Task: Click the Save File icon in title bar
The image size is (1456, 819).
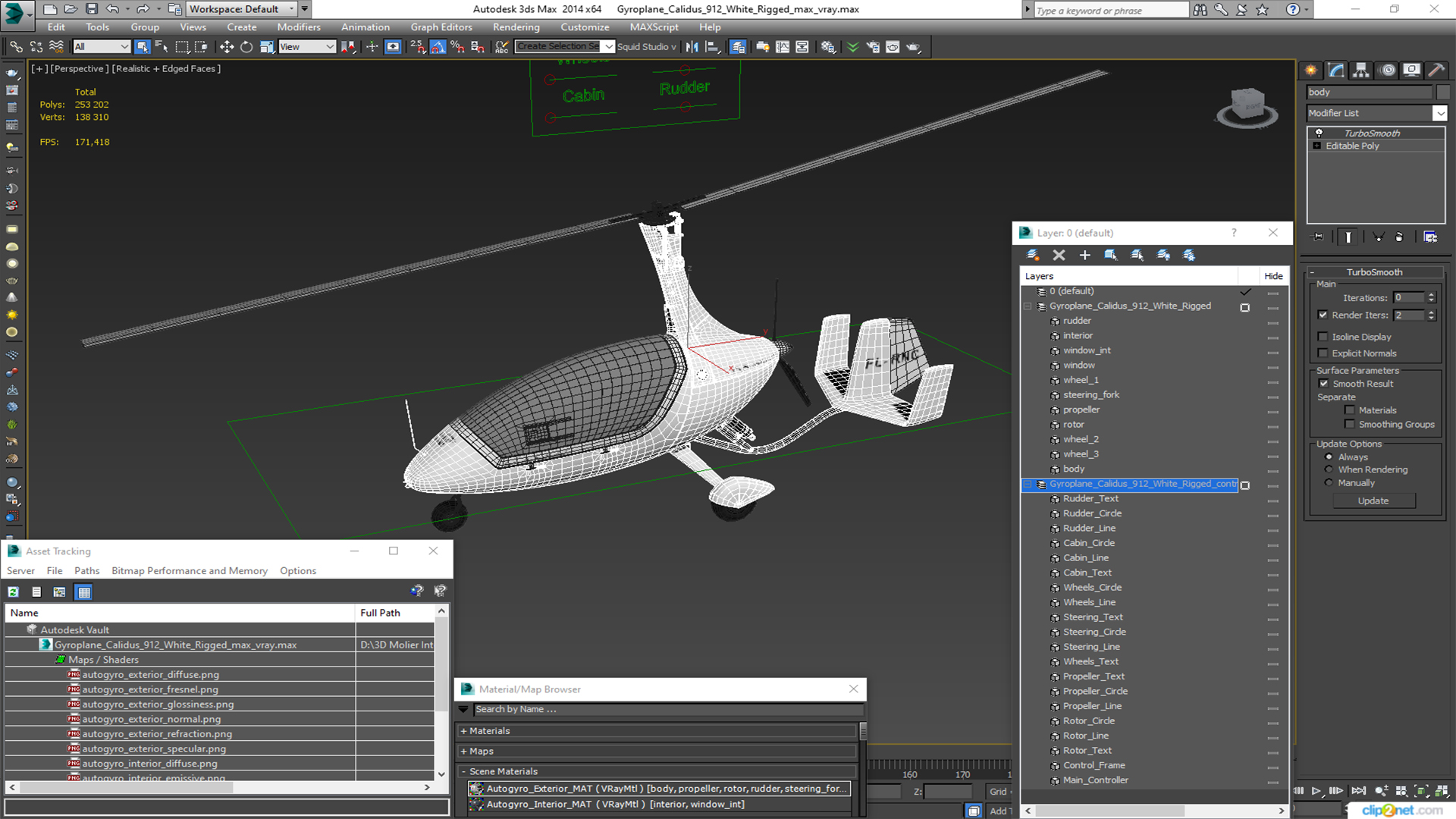Action: [x=91, y=9]
